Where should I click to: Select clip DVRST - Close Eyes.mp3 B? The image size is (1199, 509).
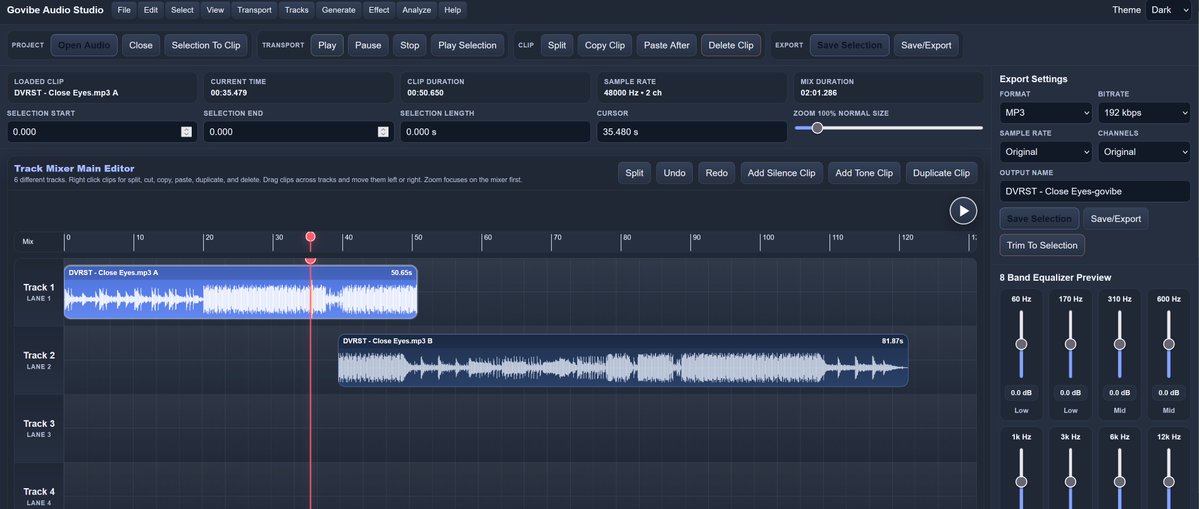pos(623,360)
